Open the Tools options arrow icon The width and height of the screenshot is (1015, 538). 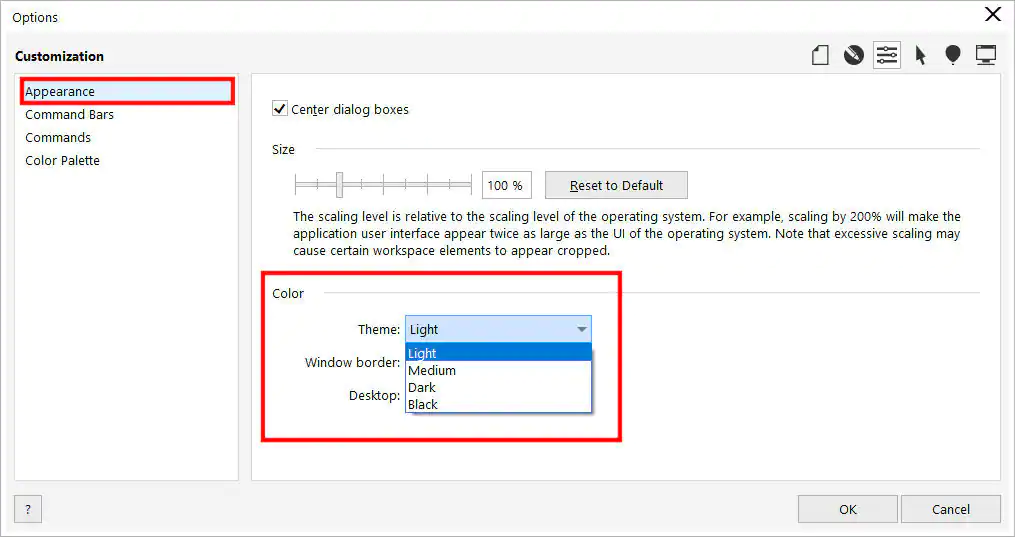(920, 56)
